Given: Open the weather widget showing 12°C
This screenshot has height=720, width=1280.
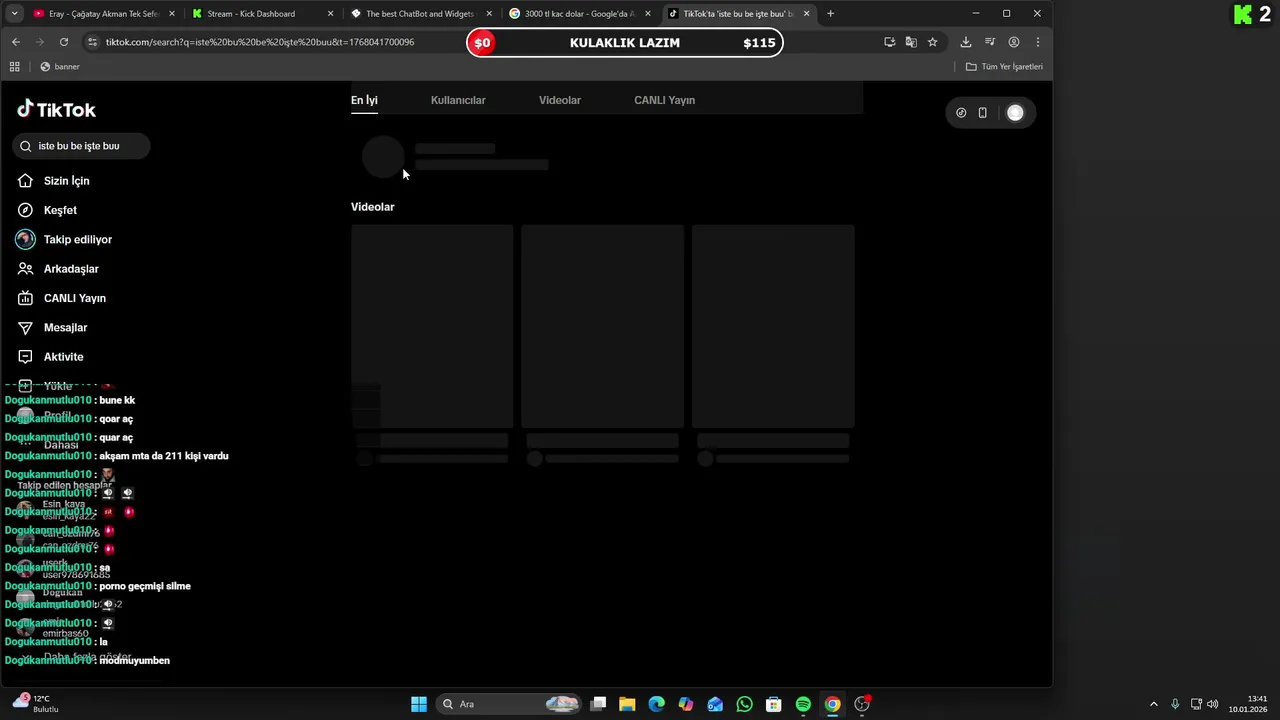Looking at the screenshot, I should pos(35,704).
